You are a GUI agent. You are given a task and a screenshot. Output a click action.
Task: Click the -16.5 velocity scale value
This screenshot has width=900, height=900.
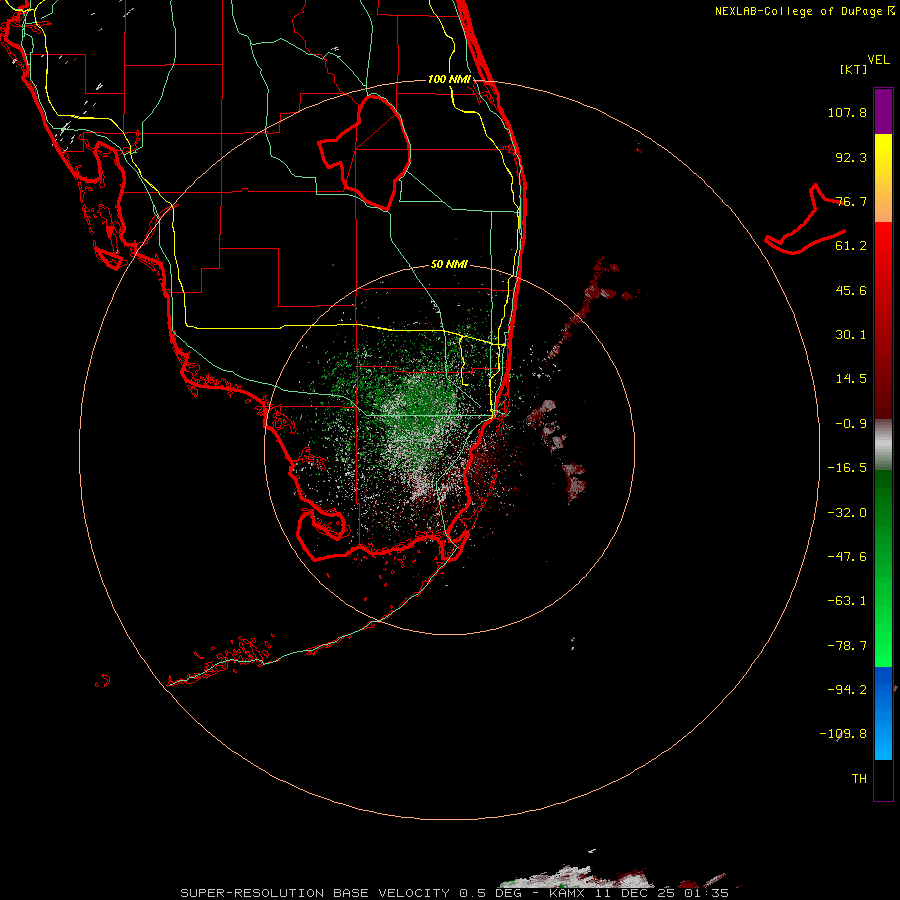[847, 468]
